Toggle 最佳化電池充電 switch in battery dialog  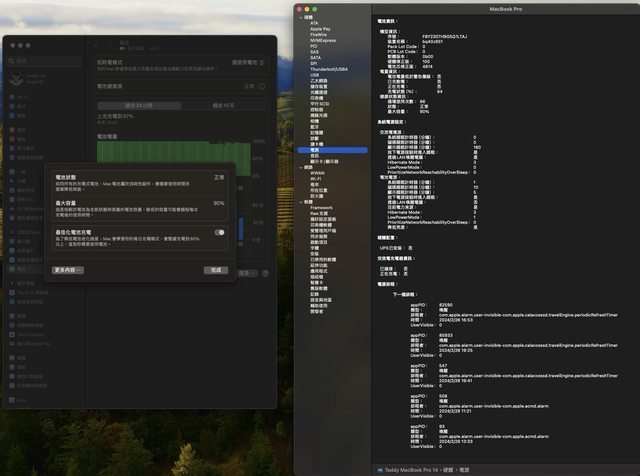click(220, 232)
